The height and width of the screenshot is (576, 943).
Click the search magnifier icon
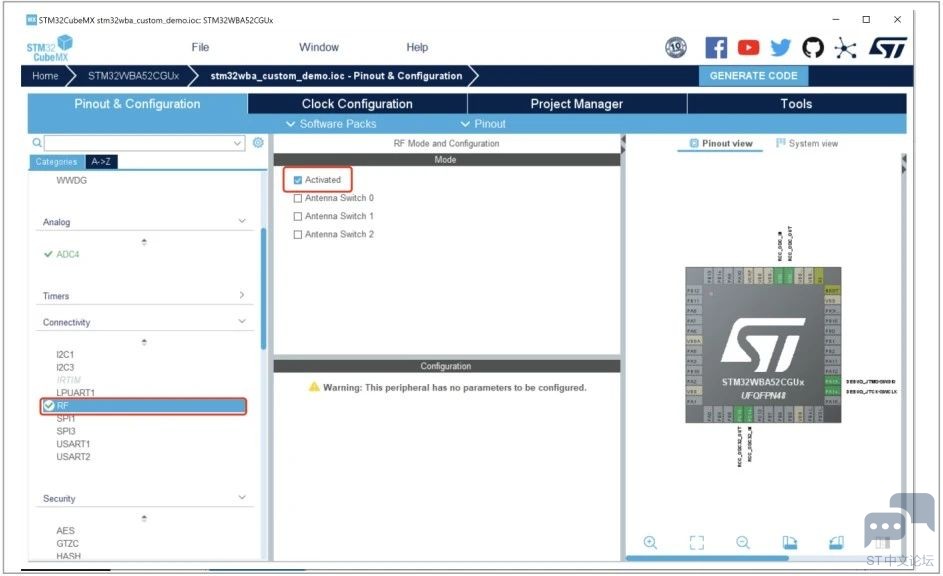coord(37,142)
